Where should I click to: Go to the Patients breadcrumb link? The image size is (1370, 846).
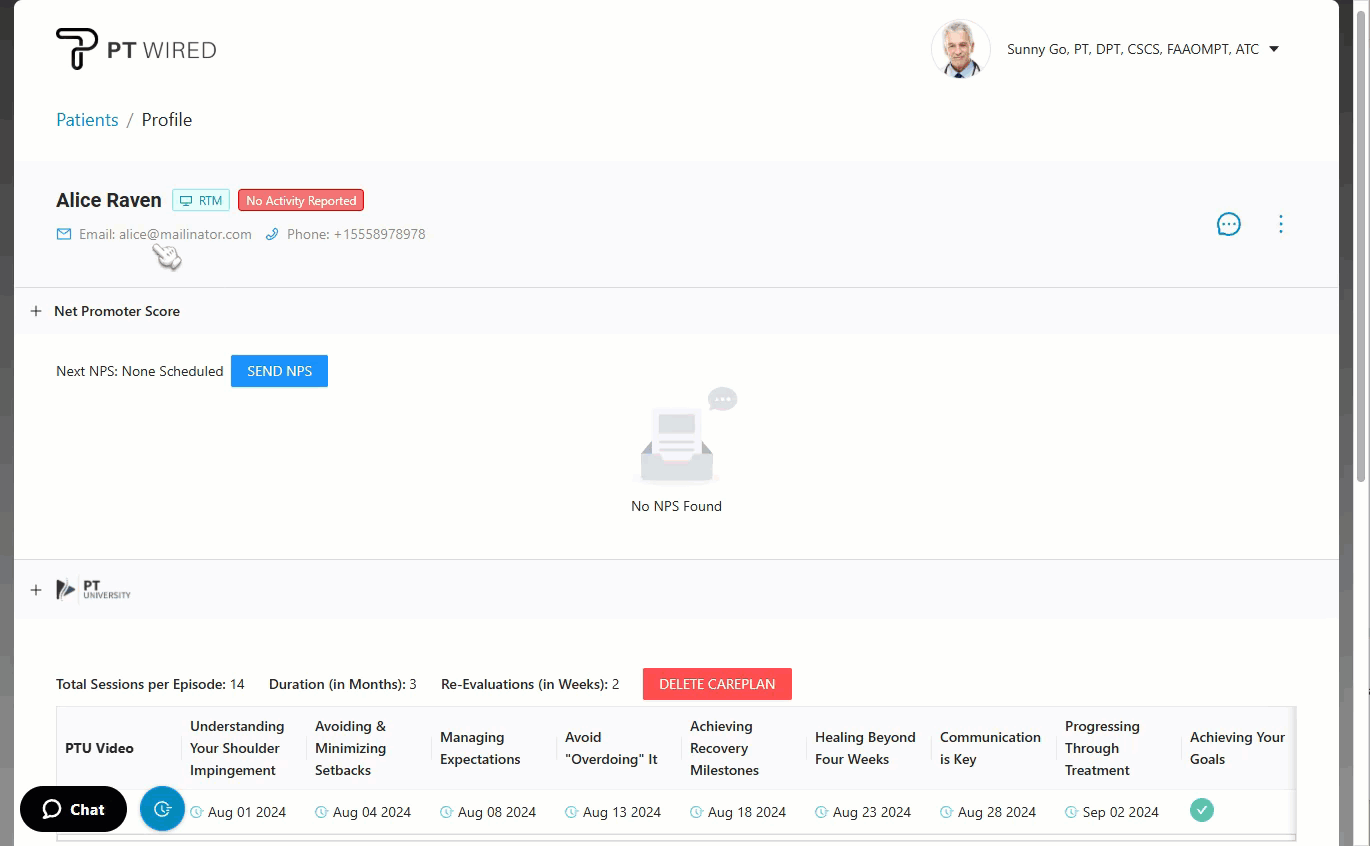click(87, 120)
